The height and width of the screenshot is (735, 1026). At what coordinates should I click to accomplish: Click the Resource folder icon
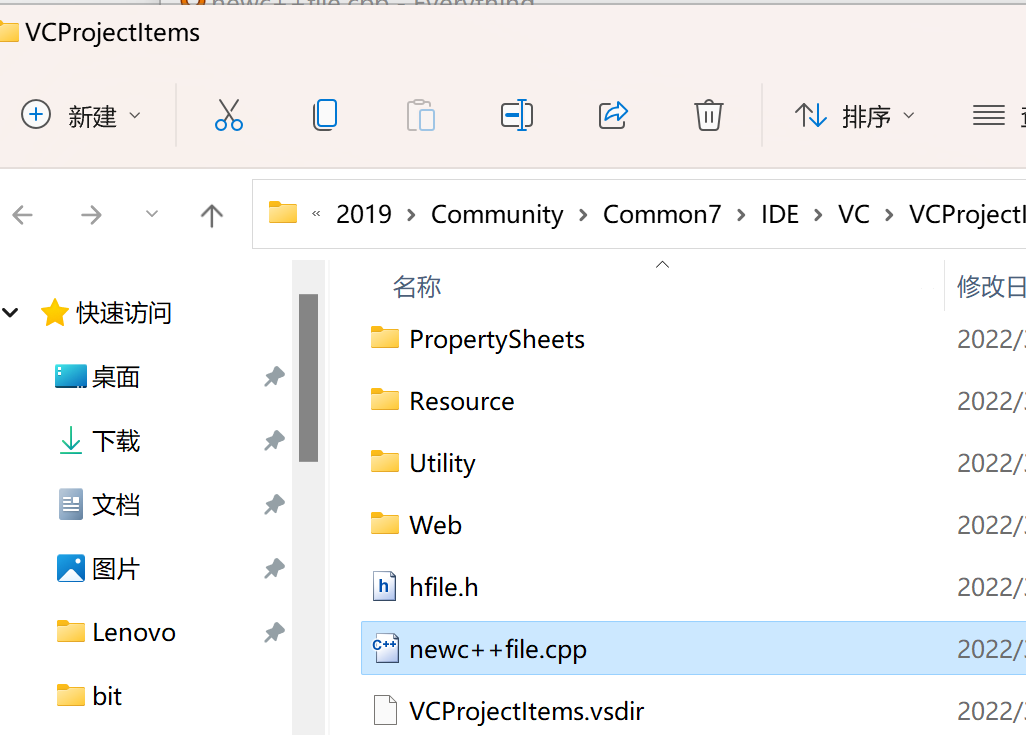click(385, 399)
